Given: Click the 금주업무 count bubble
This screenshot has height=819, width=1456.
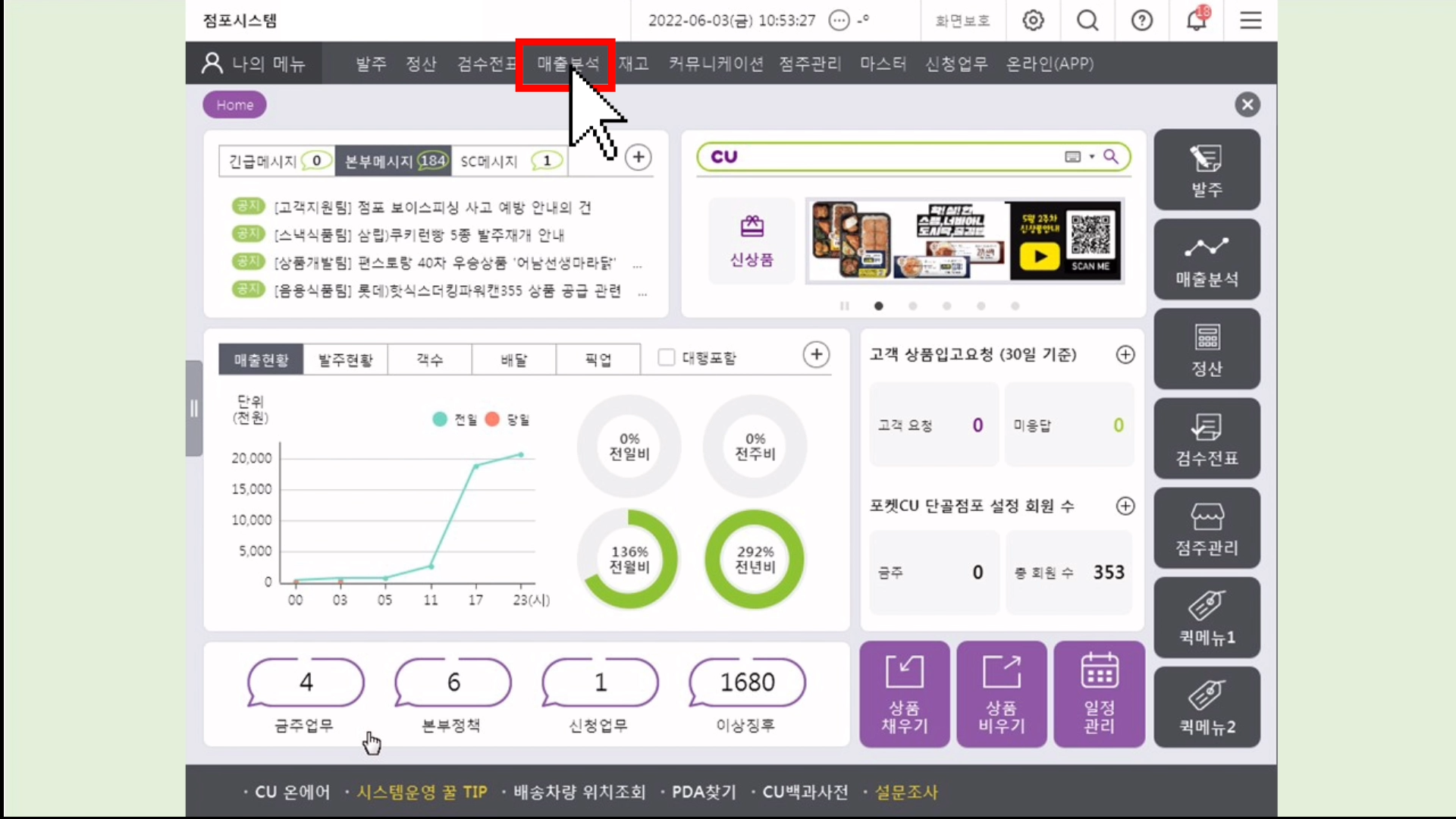Looking at the screenshot, I should 306,682.
